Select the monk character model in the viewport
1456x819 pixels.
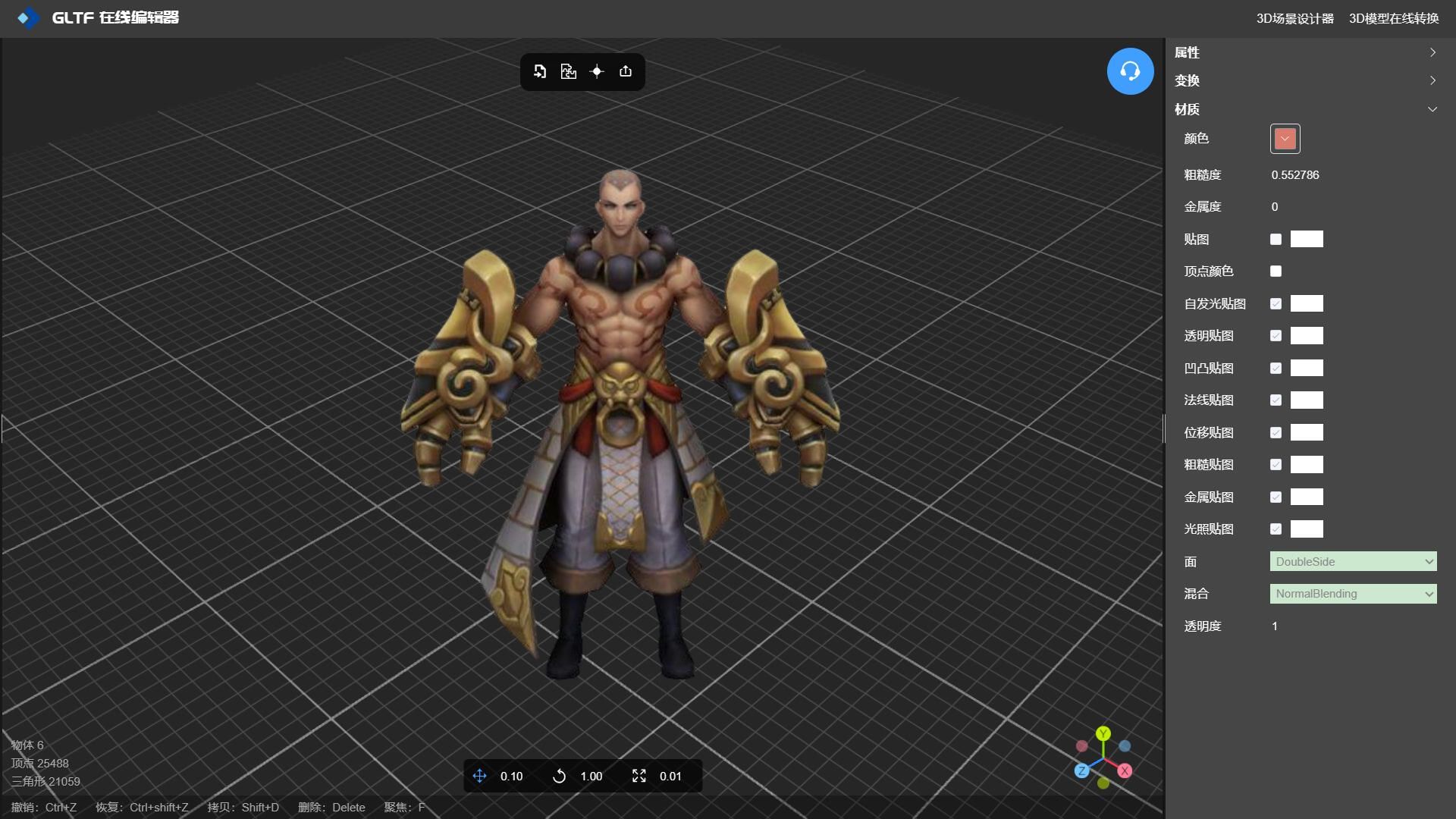620,425
